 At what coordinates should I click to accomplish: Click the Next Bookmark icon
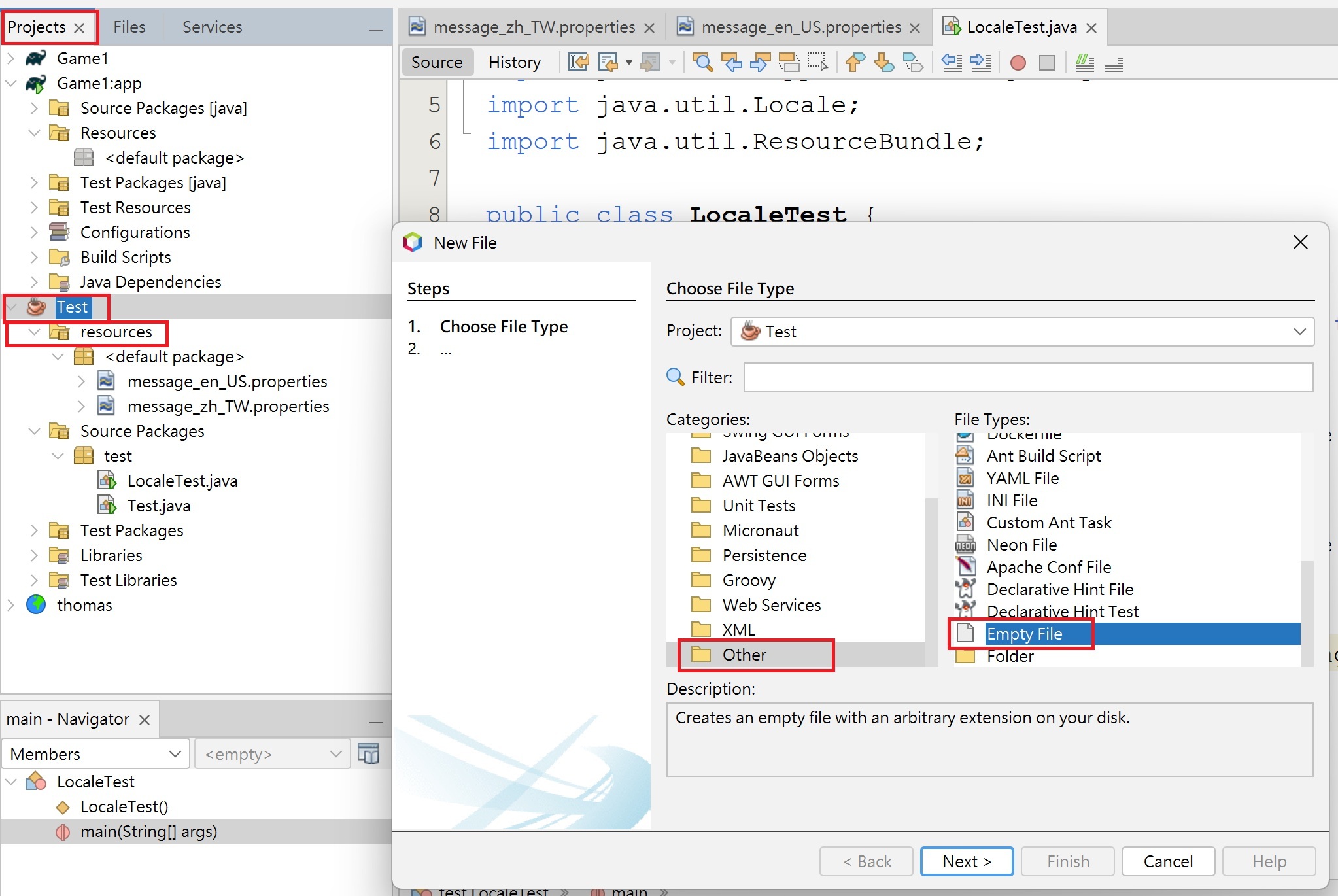(x=884, y=63)
